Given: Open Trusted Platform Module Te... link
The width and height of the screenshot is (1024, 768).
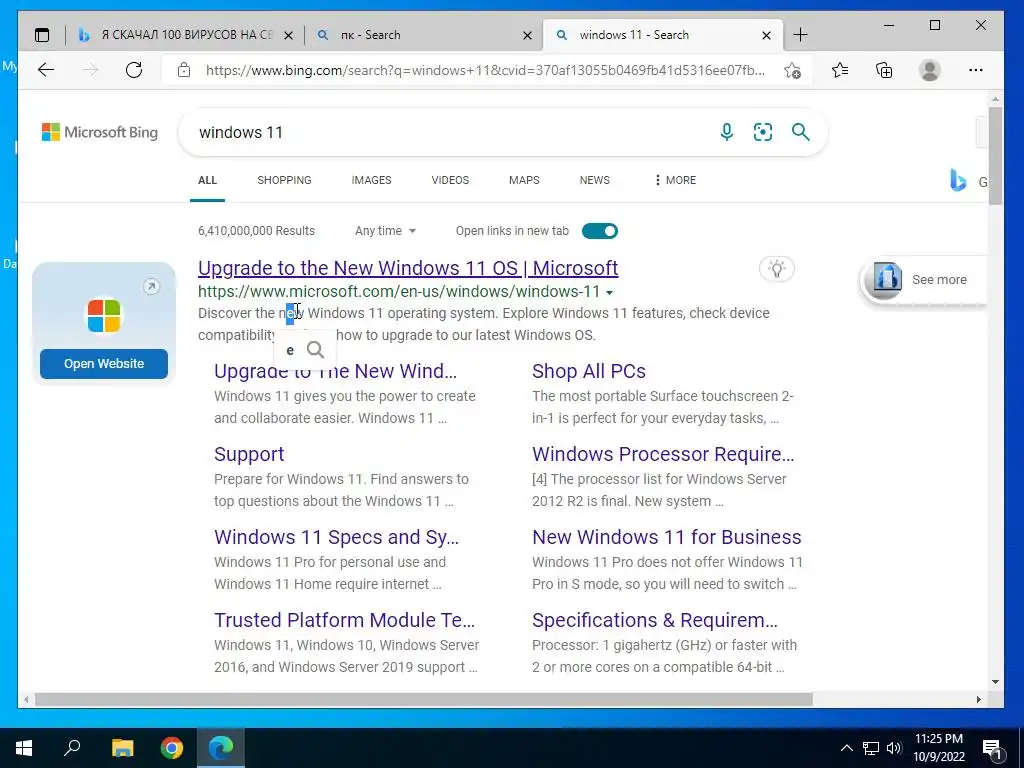Looking at the screenshot, I should 344,620.
